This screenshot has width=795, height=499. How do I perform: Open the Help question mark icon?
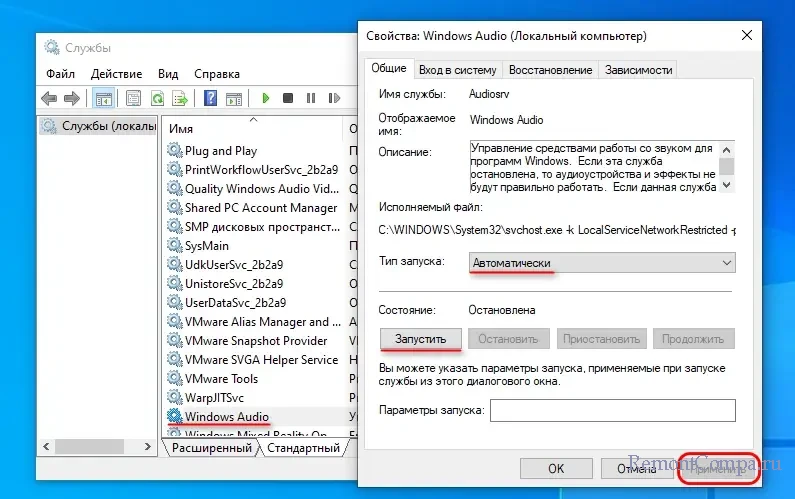click(210, 98)
